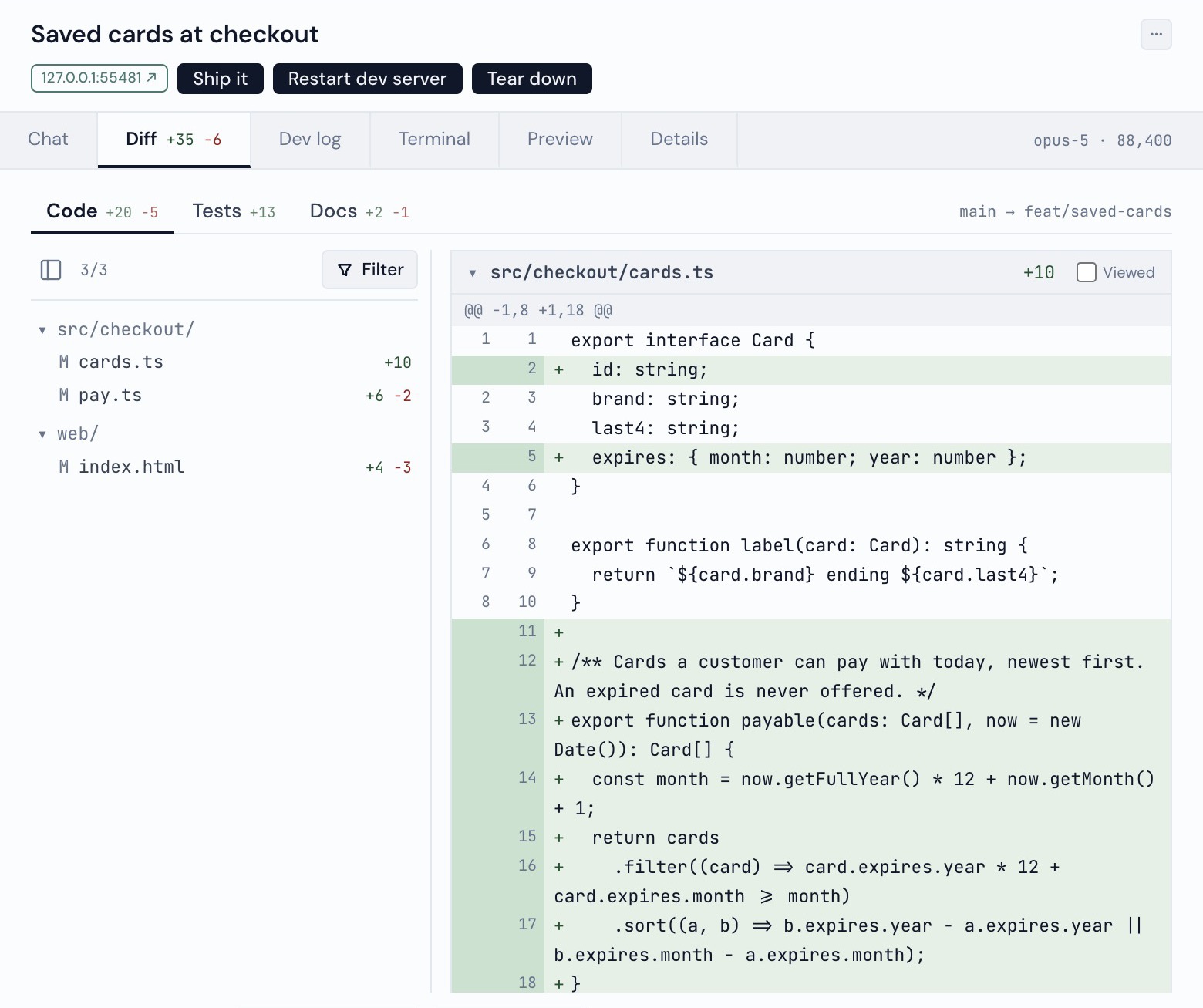Toggle the file tree sidebar panel icon
This screenshot has height=1008, width=1203.
pos(51,270)
